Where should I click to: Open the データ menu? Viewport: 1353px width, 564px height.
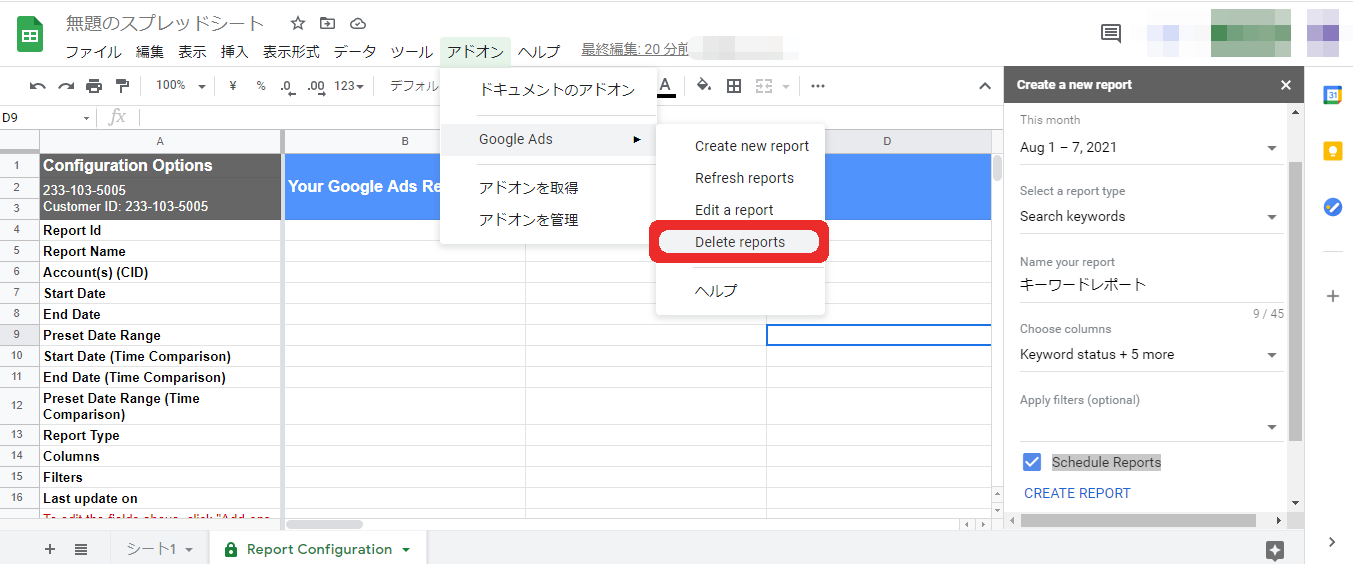(x=355, y=52)
